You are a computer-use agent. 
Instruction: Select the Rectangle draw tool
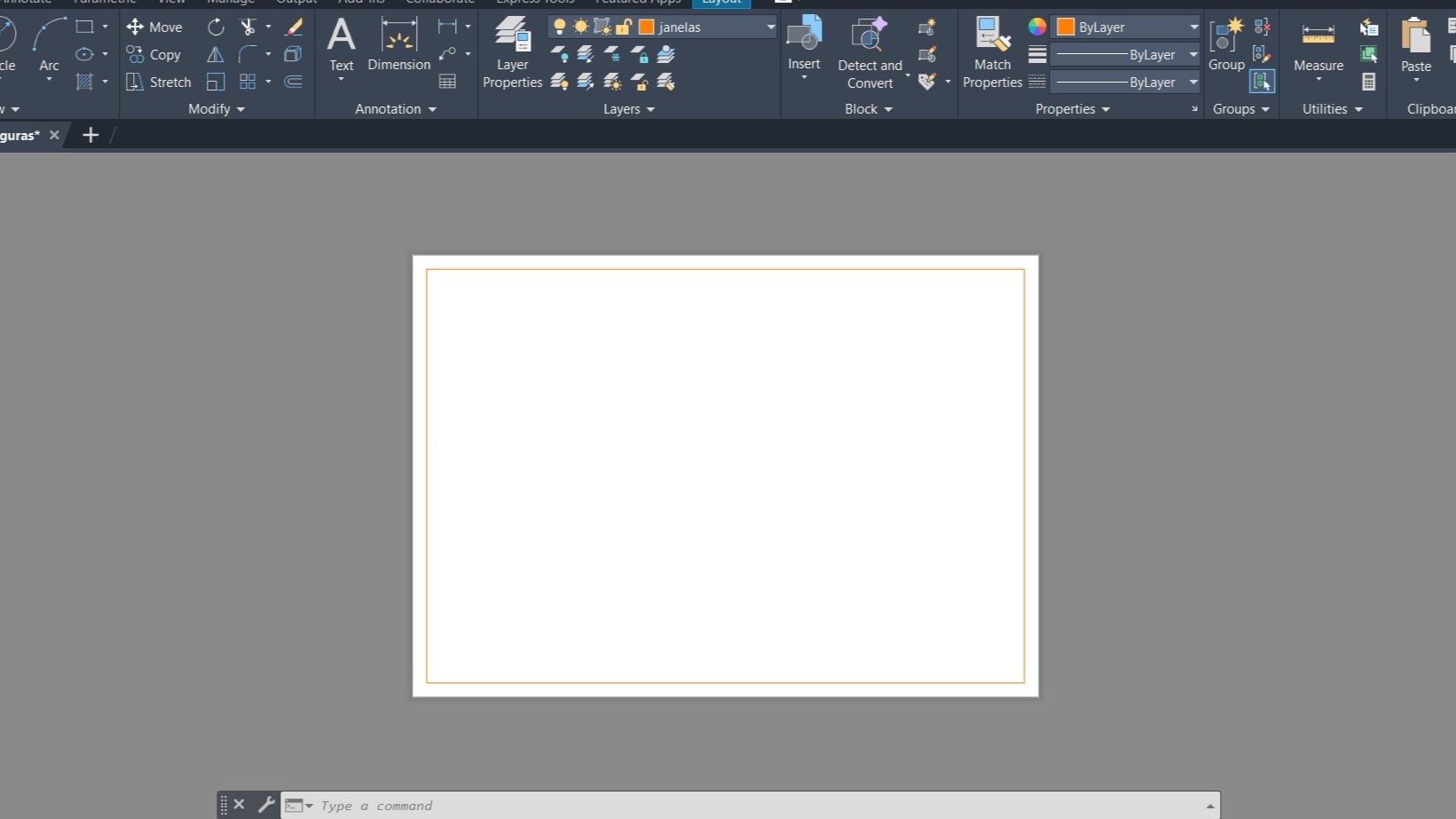pyautogui.click(x=84, y=27)
